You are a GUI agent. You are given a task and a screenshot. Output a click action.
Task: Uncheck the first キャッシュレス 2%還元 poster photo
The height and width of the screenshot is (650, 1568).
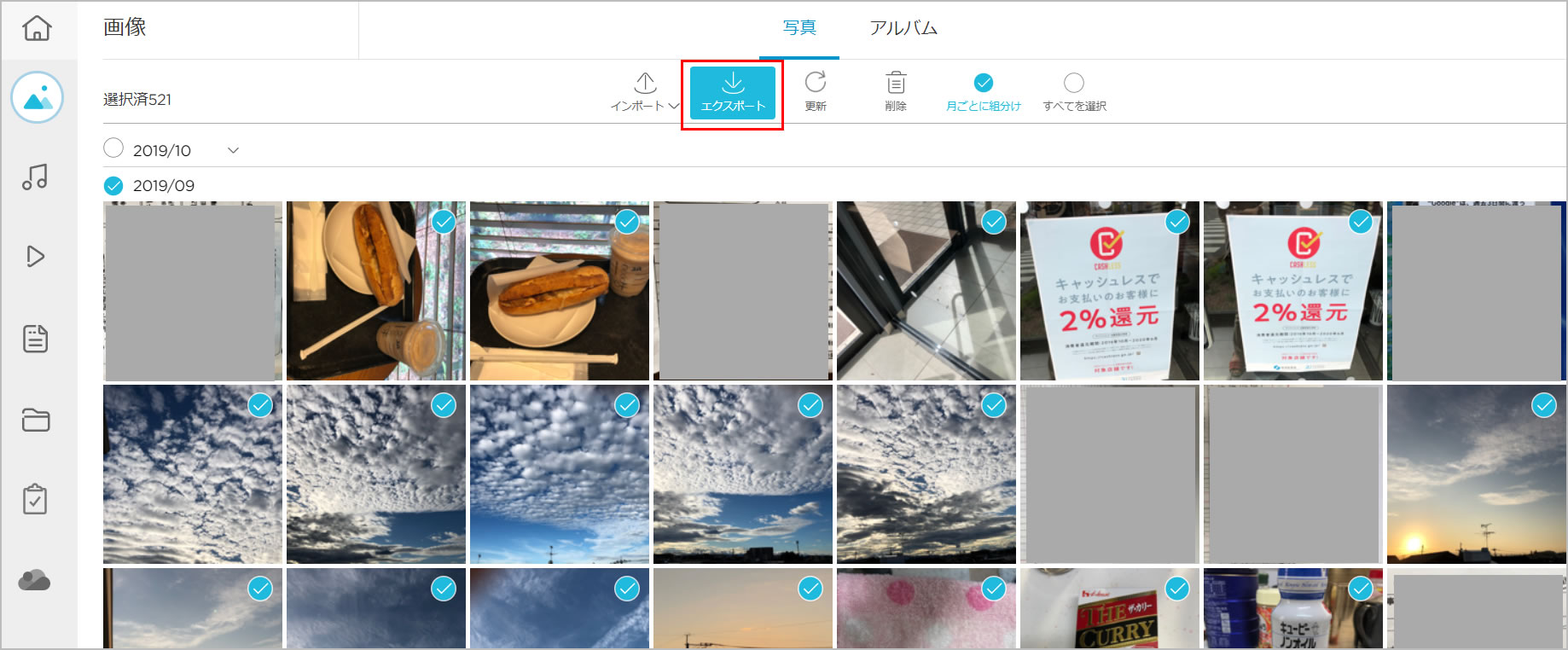1177,222
